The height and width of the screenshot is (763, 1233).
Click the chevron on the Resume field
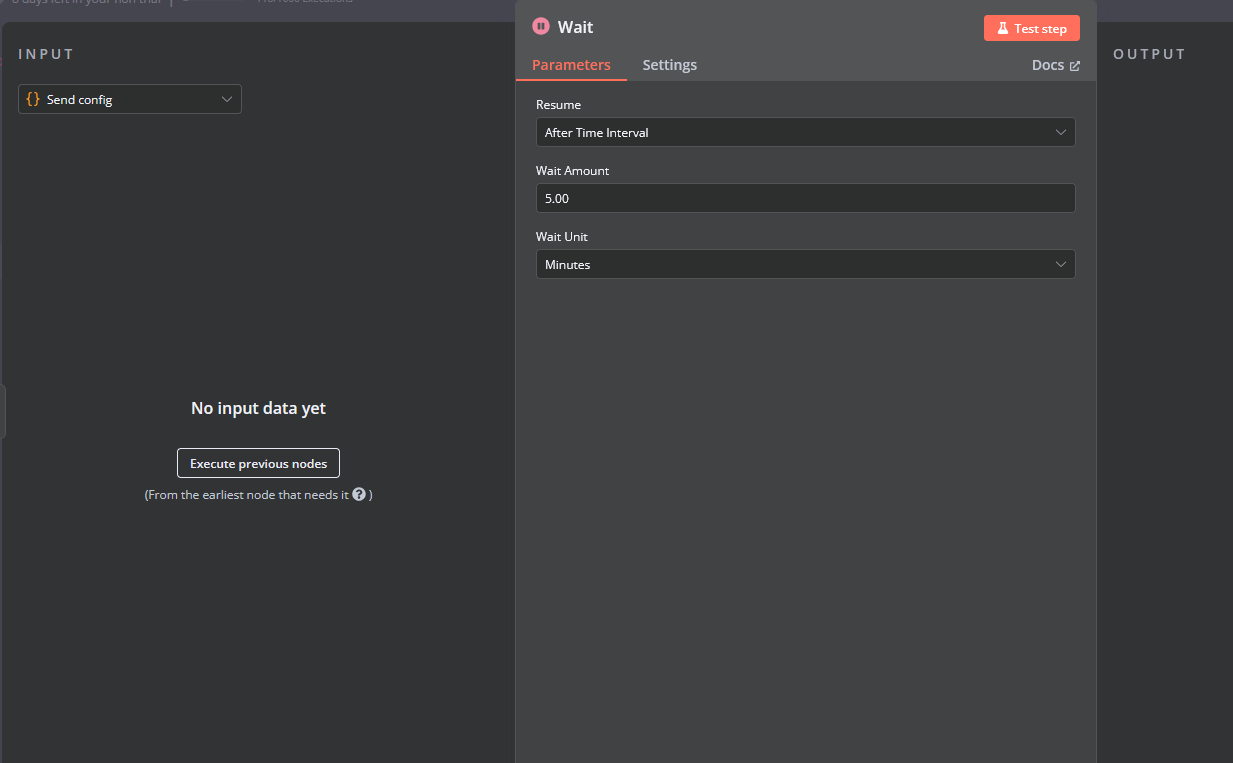pos(1060,132)
